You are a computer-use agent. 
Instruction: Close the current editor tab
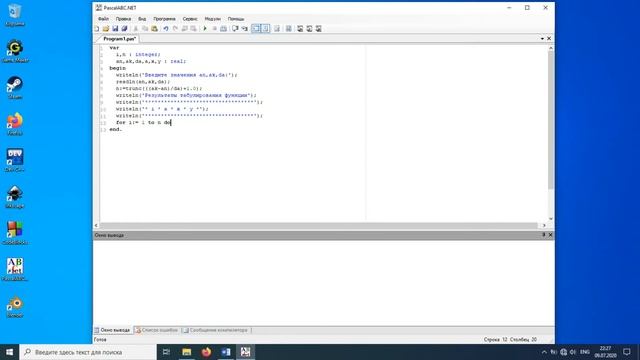(549, 38)
